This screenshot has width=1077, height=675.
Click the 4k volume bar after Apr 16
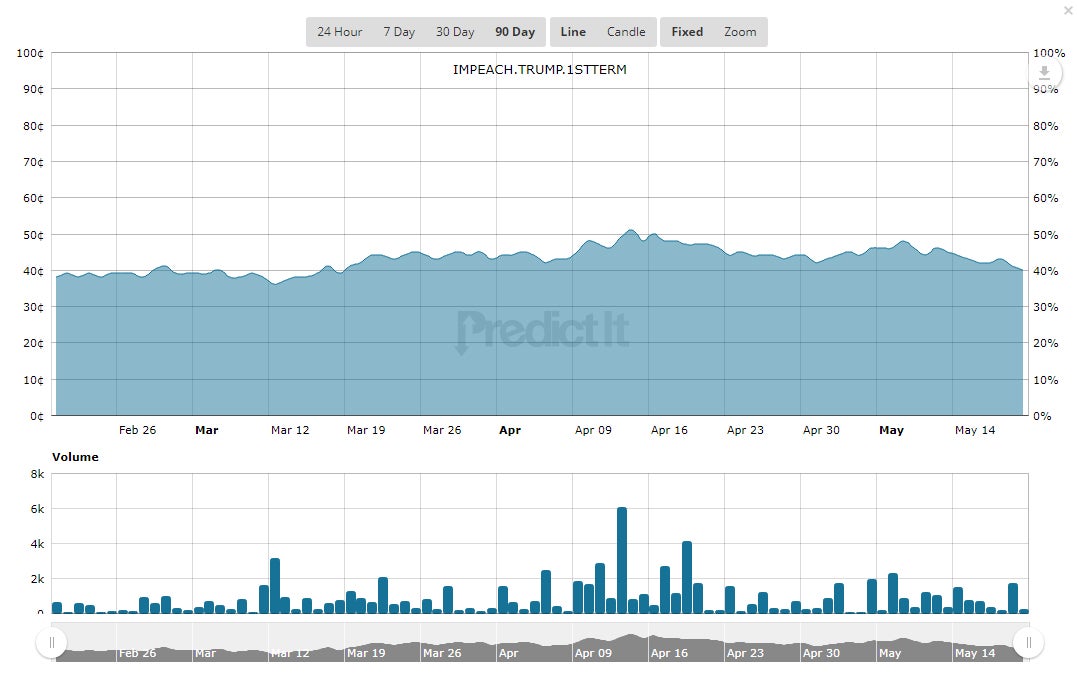(687, 577)
